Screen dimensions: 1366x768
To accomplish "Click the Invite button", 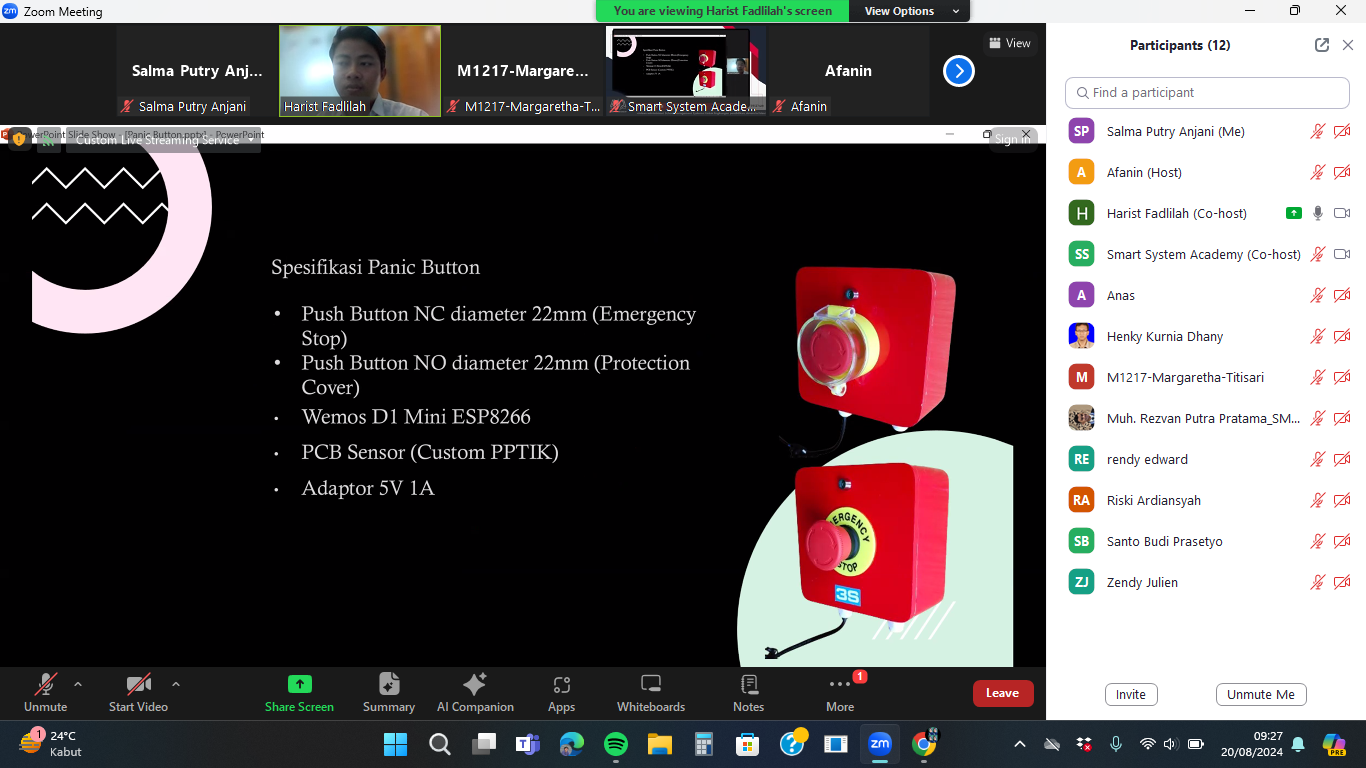I will (1131, 695).
